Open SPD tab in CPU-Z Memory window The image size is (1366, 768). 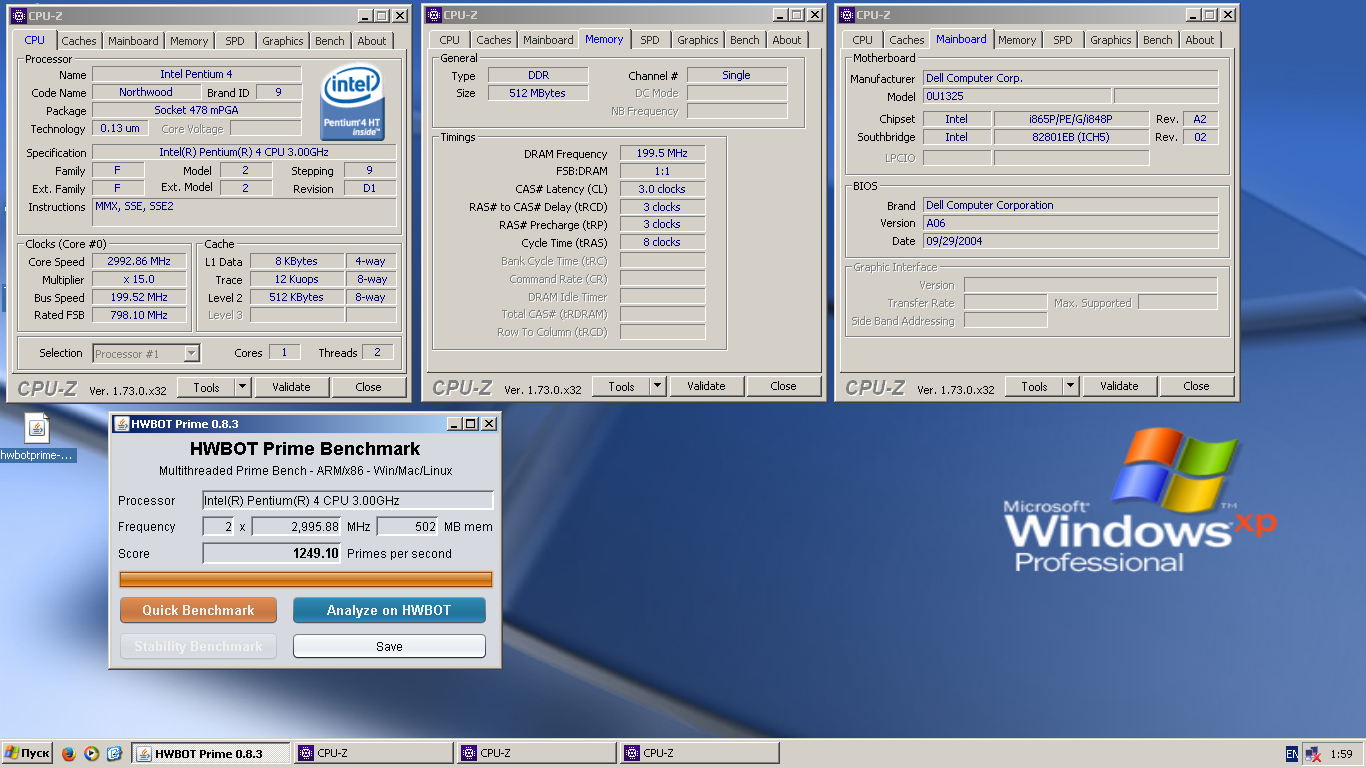pos(650,40)
